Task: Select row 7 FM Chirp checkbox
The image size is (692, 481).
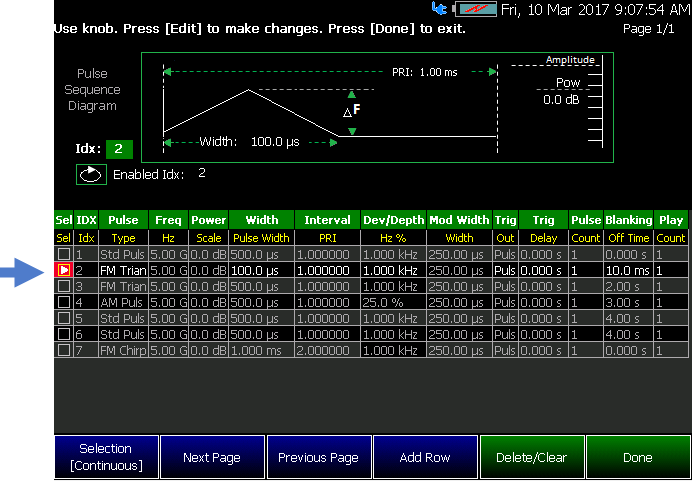Action: [x=64, y=350]
